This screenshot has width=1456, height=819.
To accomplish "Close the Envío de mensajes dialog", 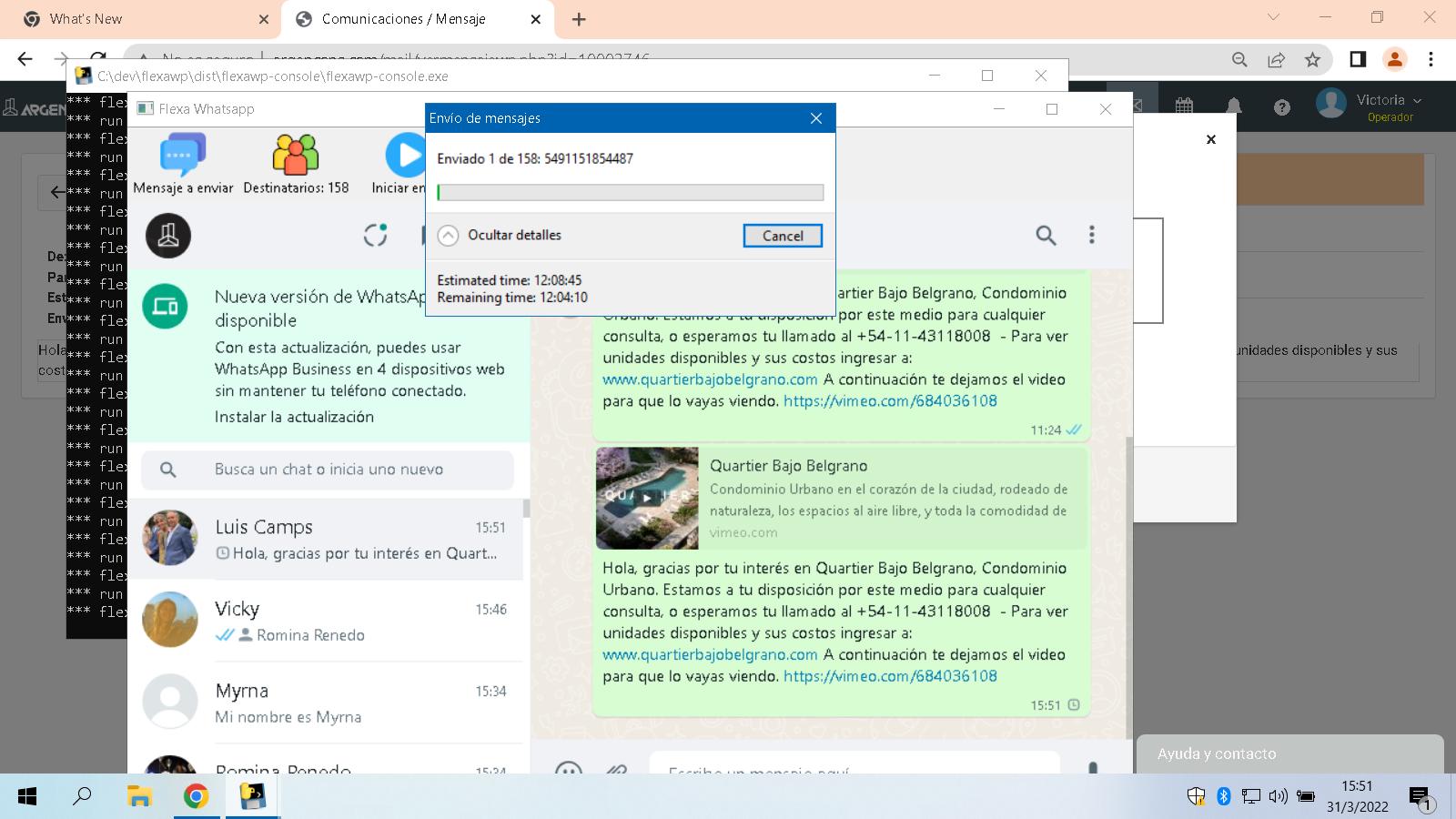I will 816,118.
